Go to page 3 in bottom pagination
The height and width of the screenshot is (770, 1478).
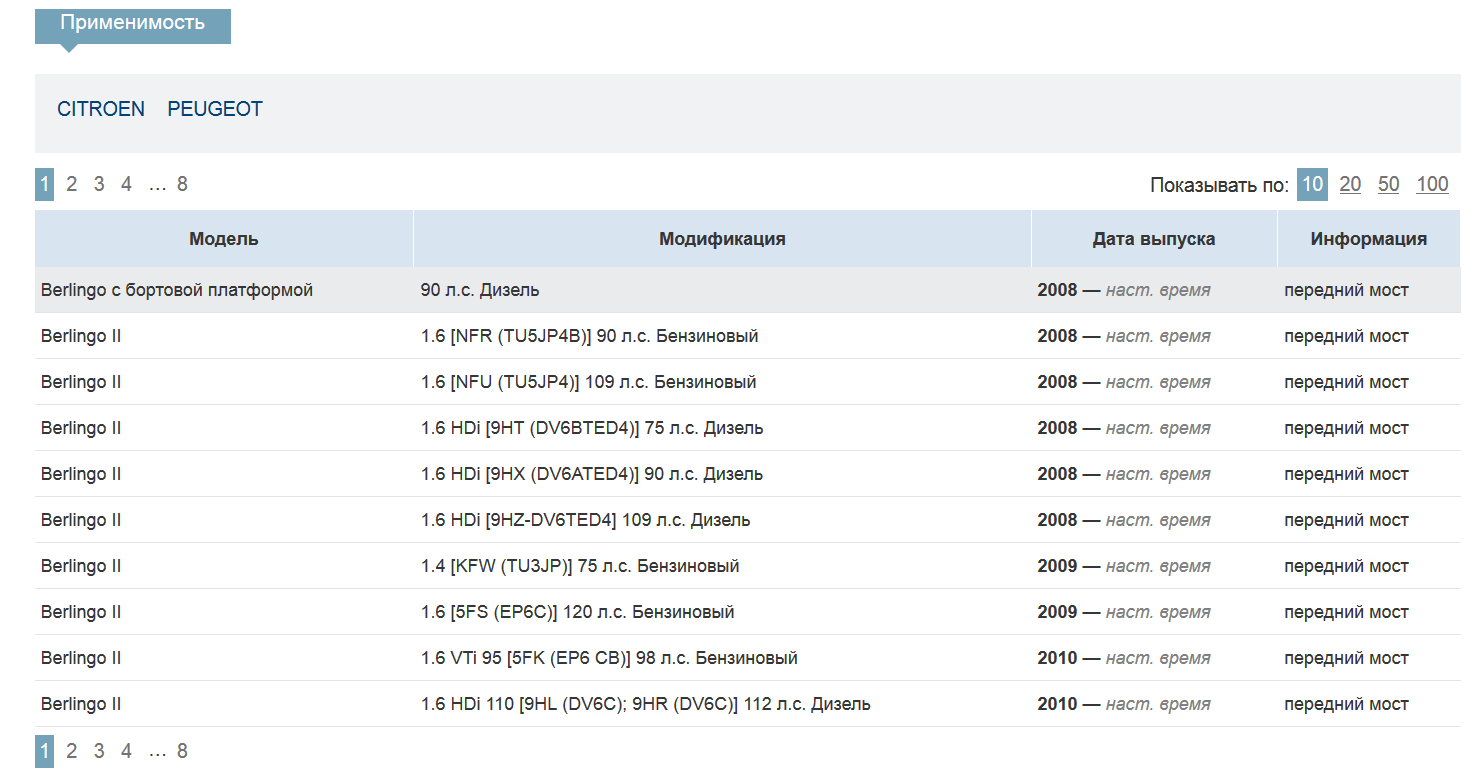(99, 751)
